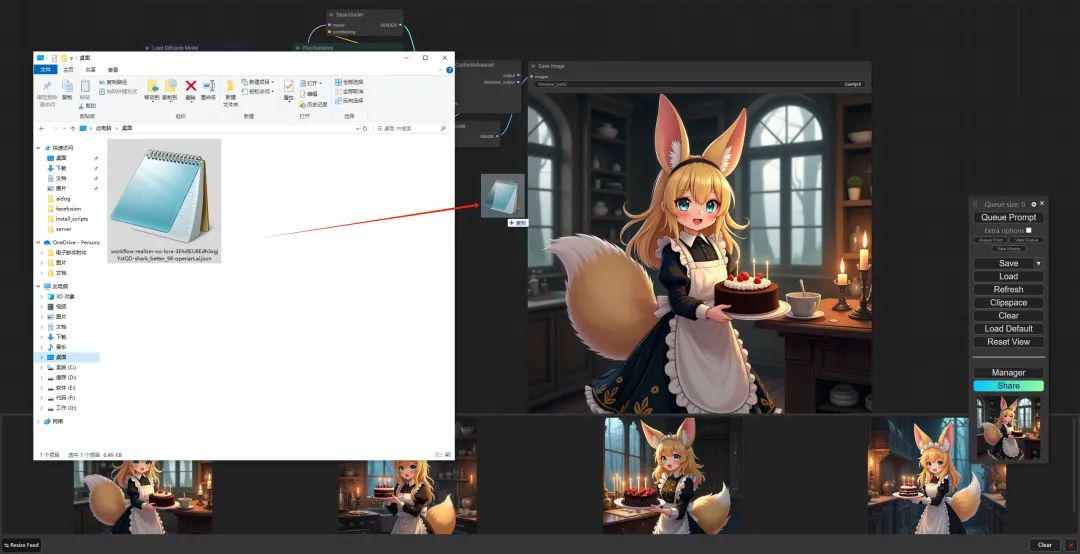Click the red Delete icon in ribbon
This screenshot has width=1080, height=554.
tap(191, 87)
